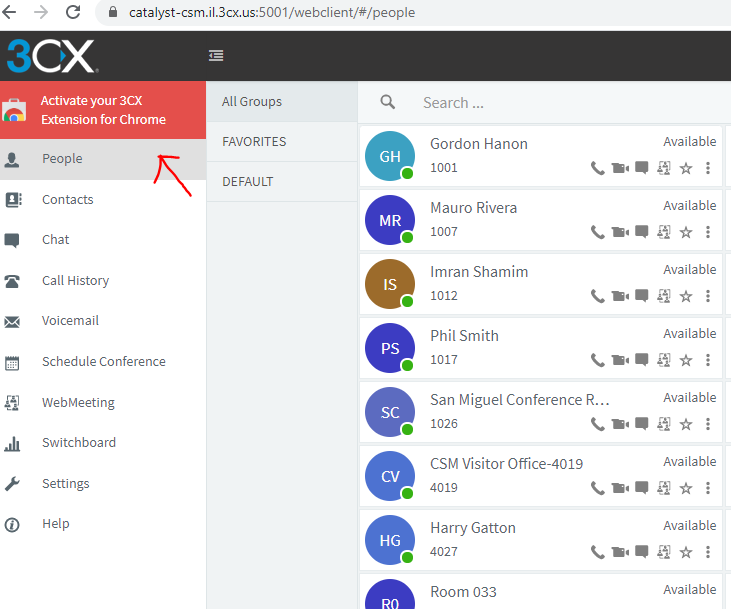Click Imran Shamim IS avatar
This screenshot has height=609, width=731.
tap(390, 284)
